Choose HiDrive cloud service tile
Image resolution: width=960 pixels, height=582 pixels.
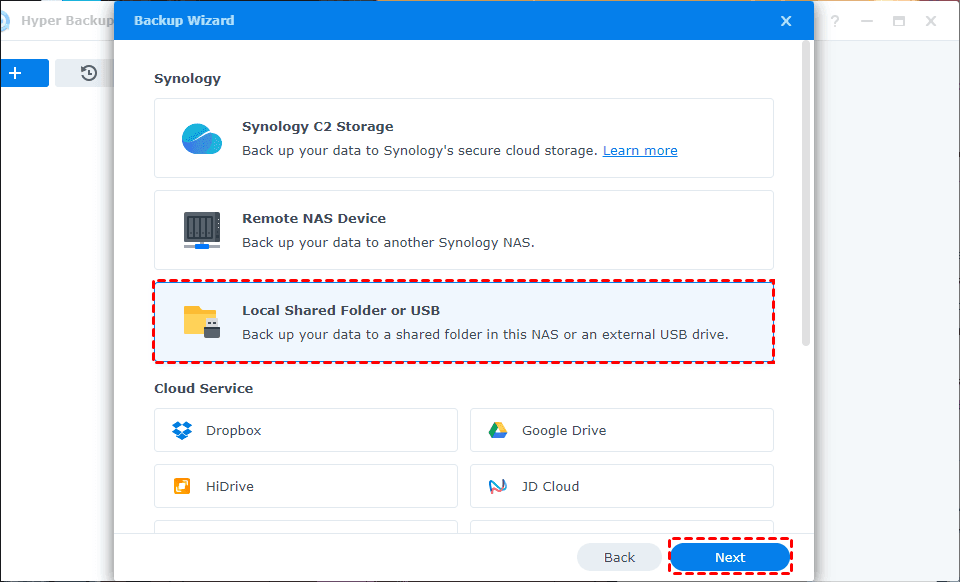(305, 487)
